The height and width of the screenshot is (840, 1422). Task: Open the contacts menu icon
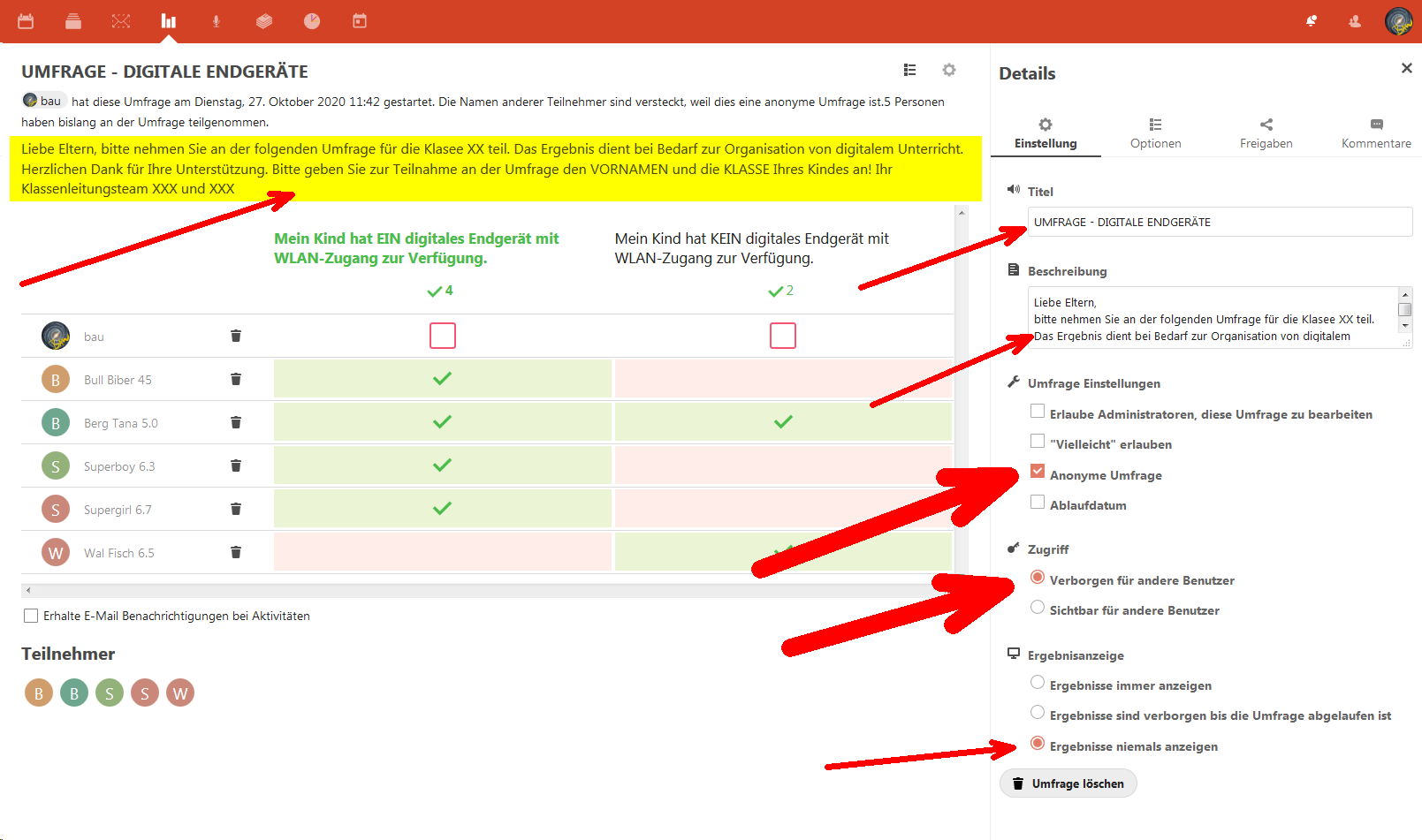pyautogui.click(x=1355, y=21)
